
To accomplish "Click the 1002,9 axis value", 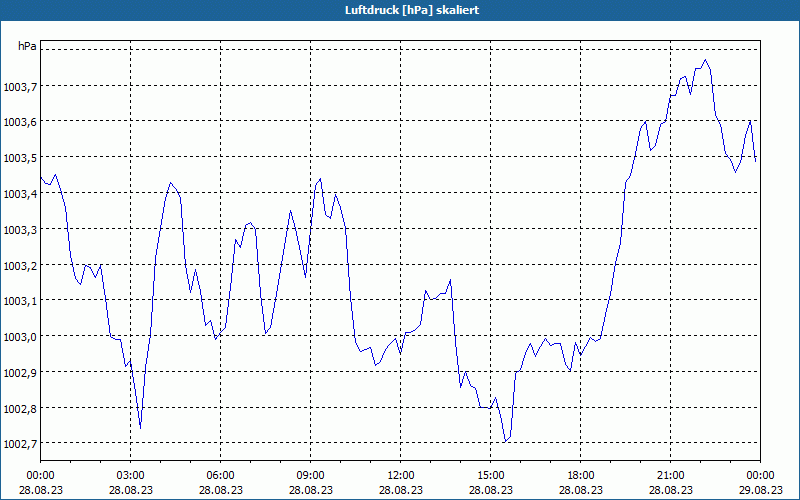I will pos(20,372).
